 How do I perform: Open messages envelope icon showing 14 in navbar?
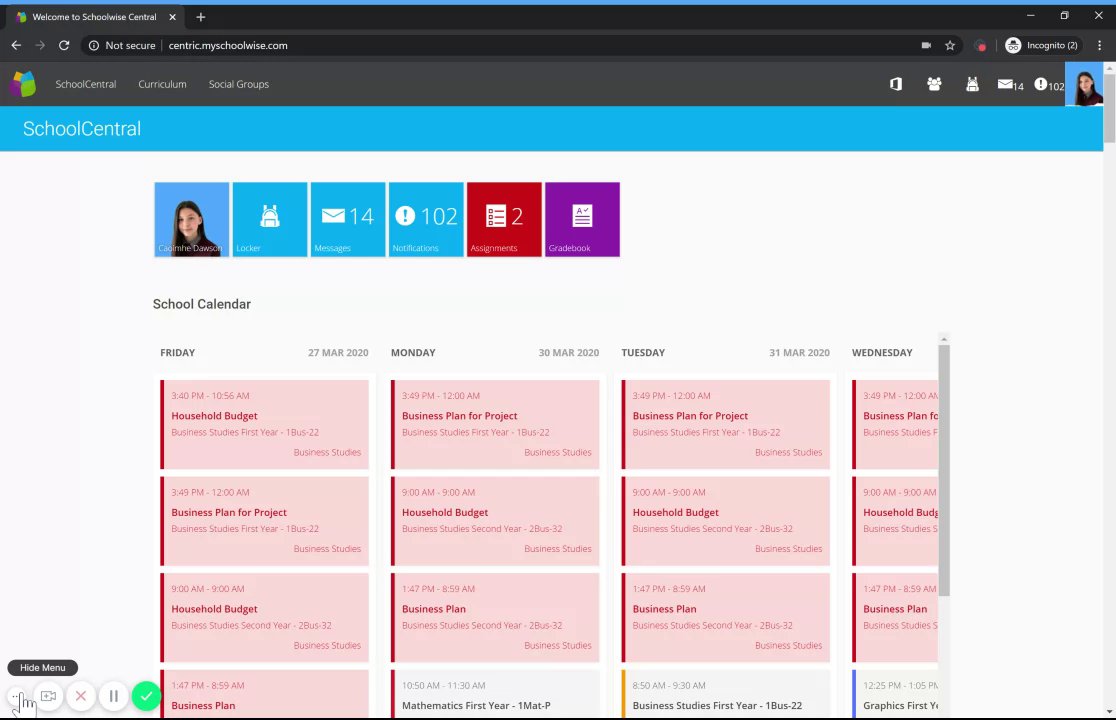pyautogui.click(x=1010, y=85)
